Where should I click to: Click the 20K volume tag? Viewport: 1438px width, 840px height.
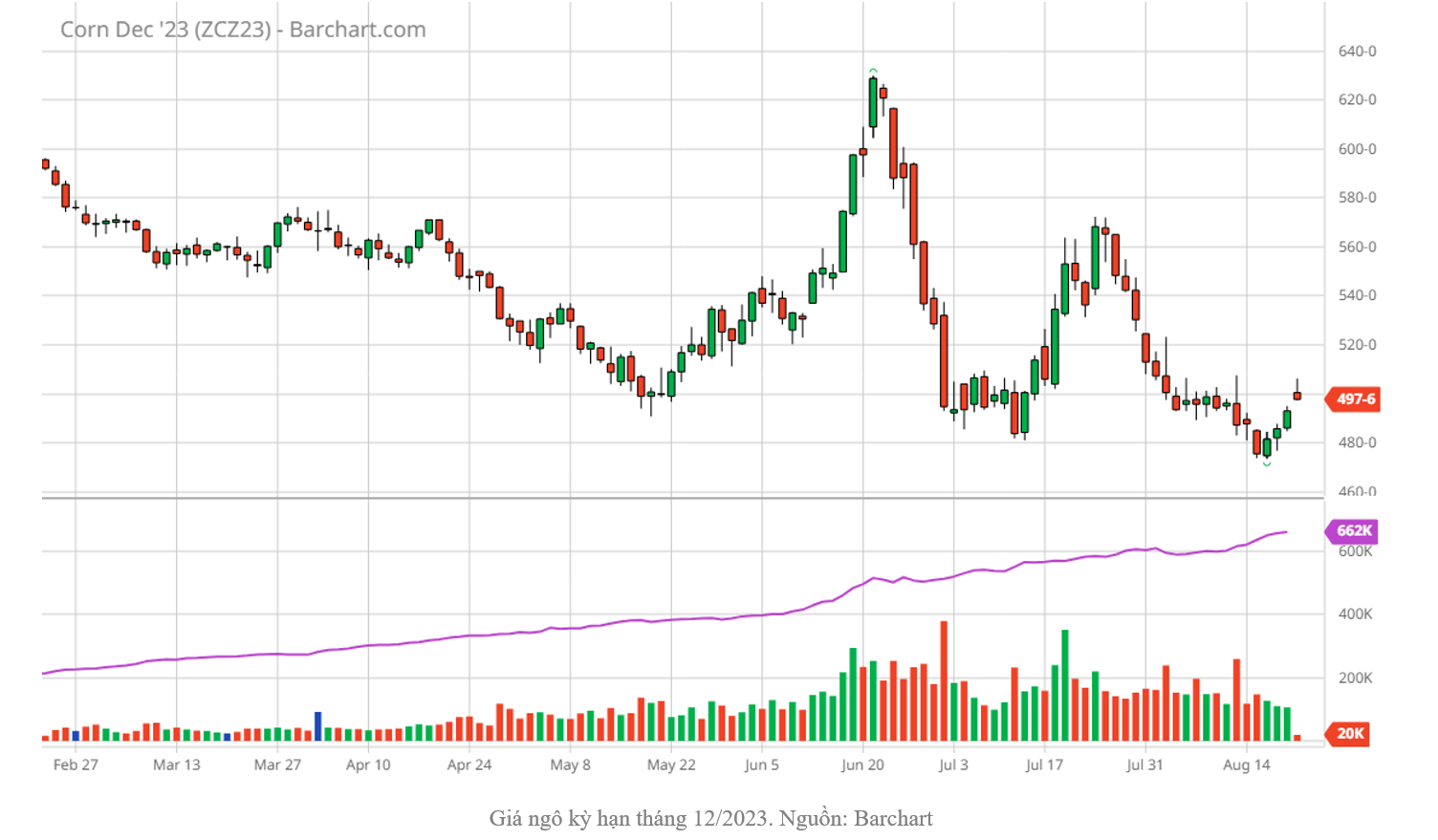coord(1348,734)
